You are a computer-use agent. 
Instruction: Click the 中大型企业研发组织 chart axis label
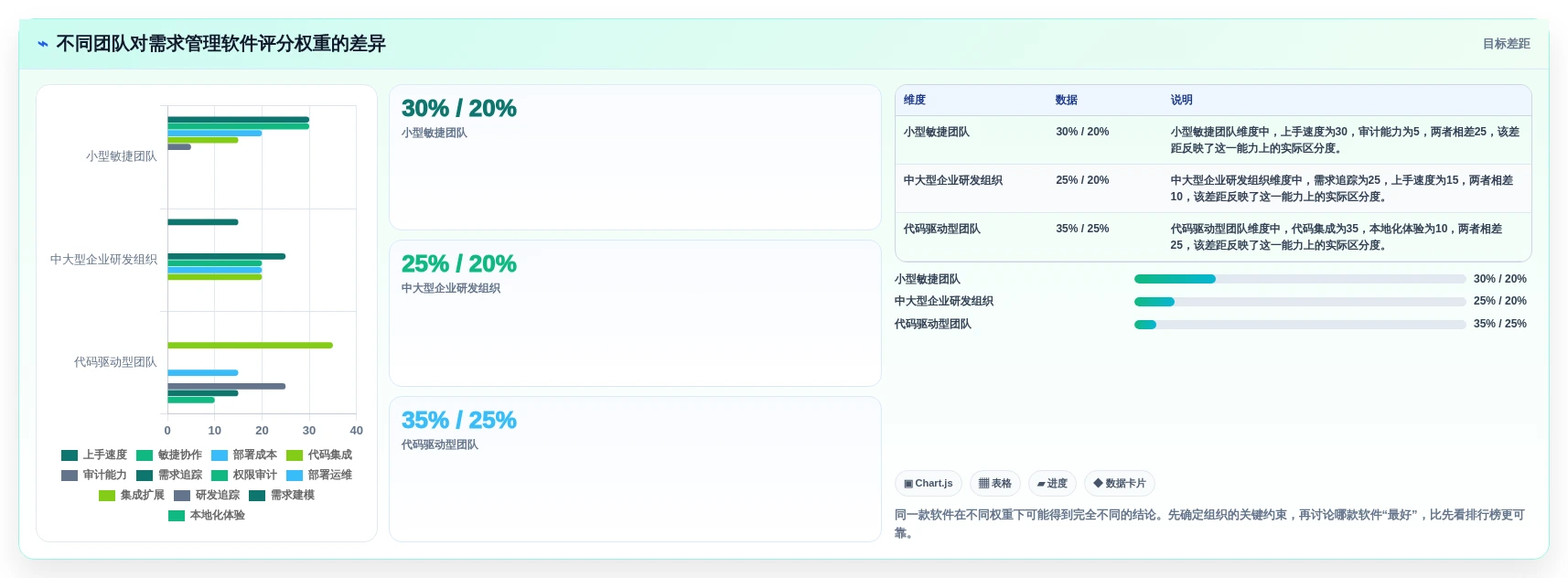(x=103, y=260)
